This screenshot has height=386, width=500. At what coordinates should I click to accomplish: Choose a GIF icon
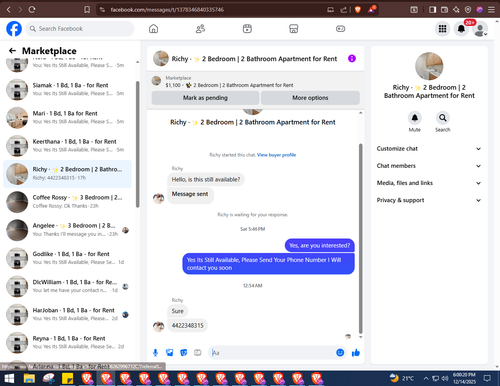198,353
